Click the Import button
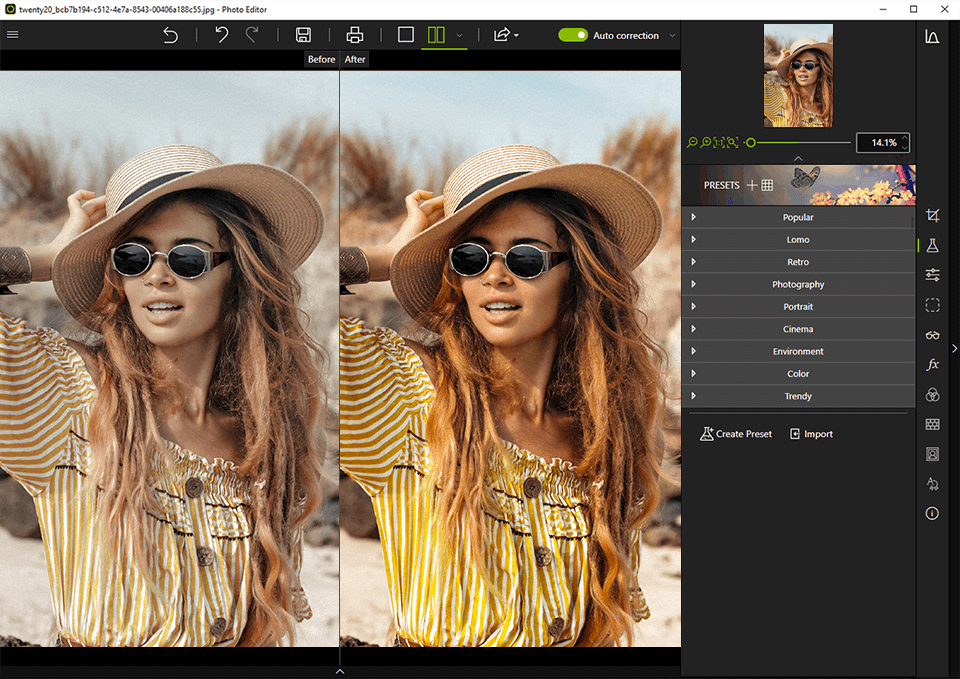 click(811, 434)
